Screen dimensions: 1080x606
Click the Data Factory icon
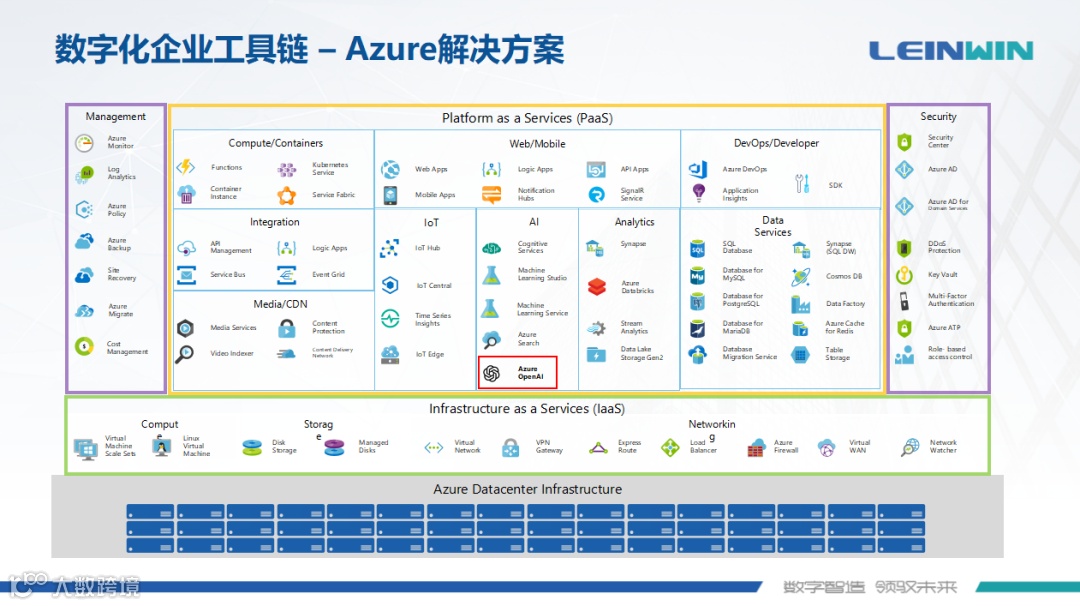pos(800,304)
